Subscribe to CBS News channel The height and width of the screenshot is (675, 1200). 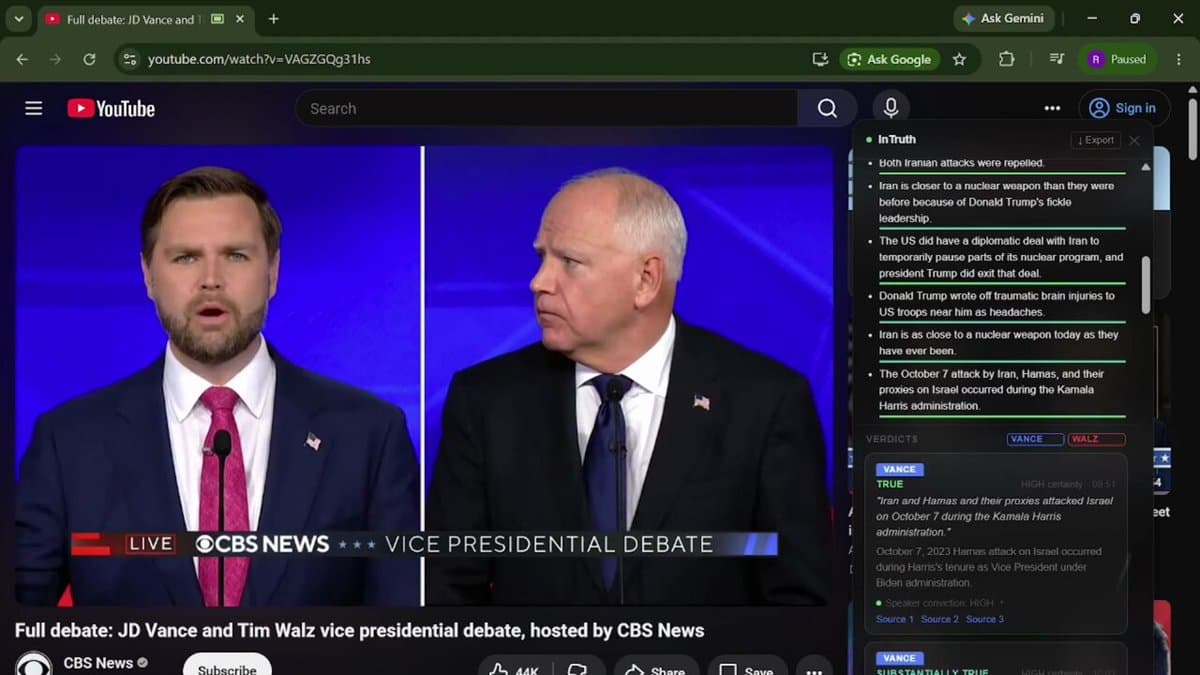pos(227,667)
